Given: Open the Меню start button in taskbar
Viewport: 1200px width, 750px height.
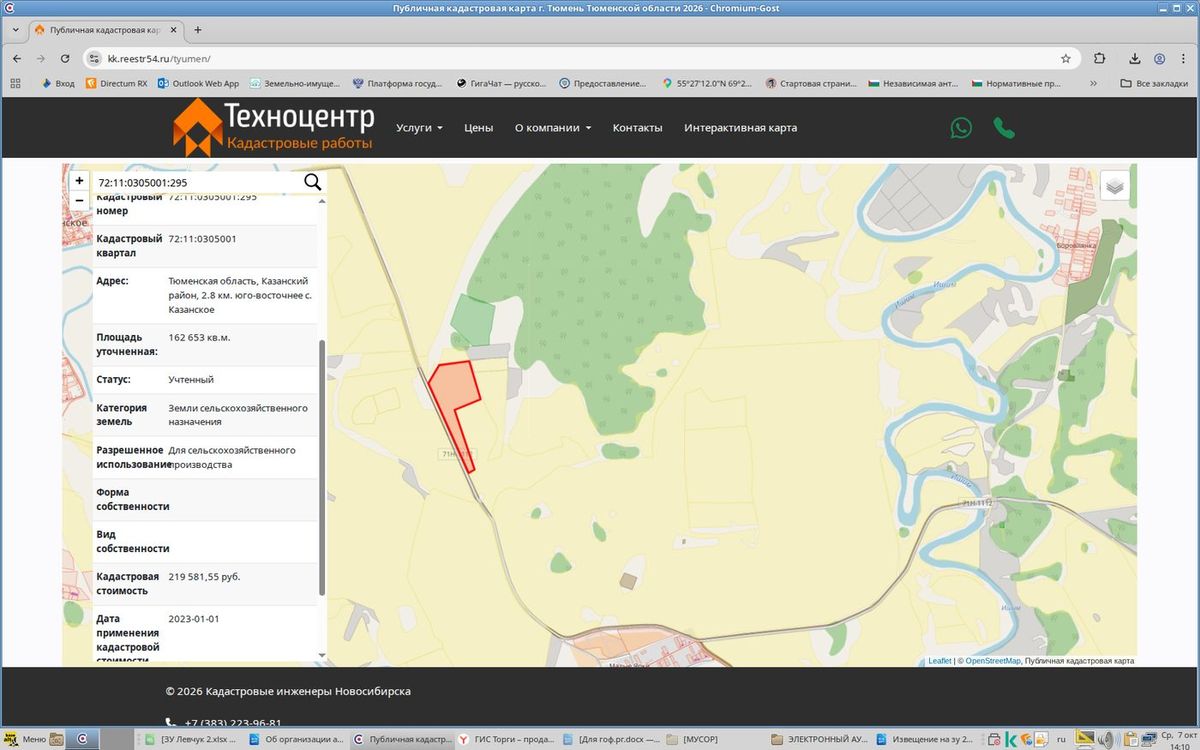Looking at the screenshot, I should pyautogui.click(x=25, y=740).
